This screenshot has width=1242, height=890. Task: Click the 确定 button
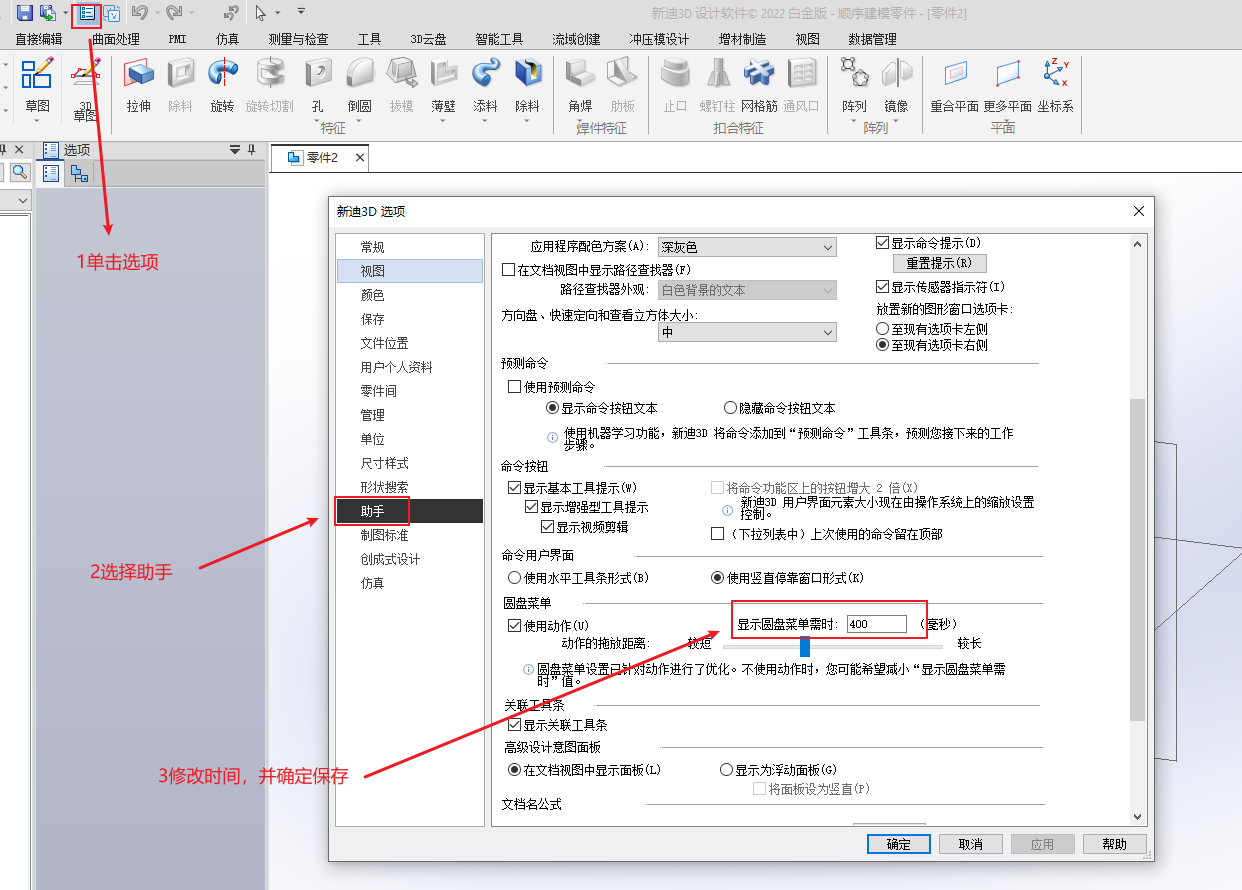[x=899, y=844]
